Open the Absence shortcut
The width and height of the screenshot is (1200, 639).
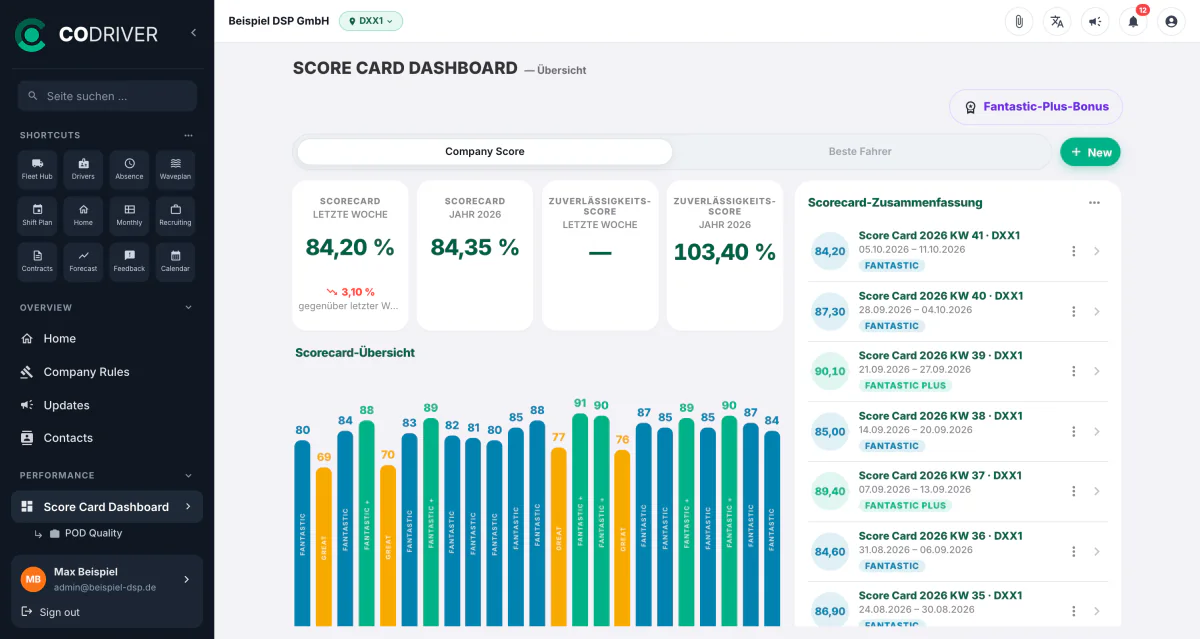(x=129, y=169)
